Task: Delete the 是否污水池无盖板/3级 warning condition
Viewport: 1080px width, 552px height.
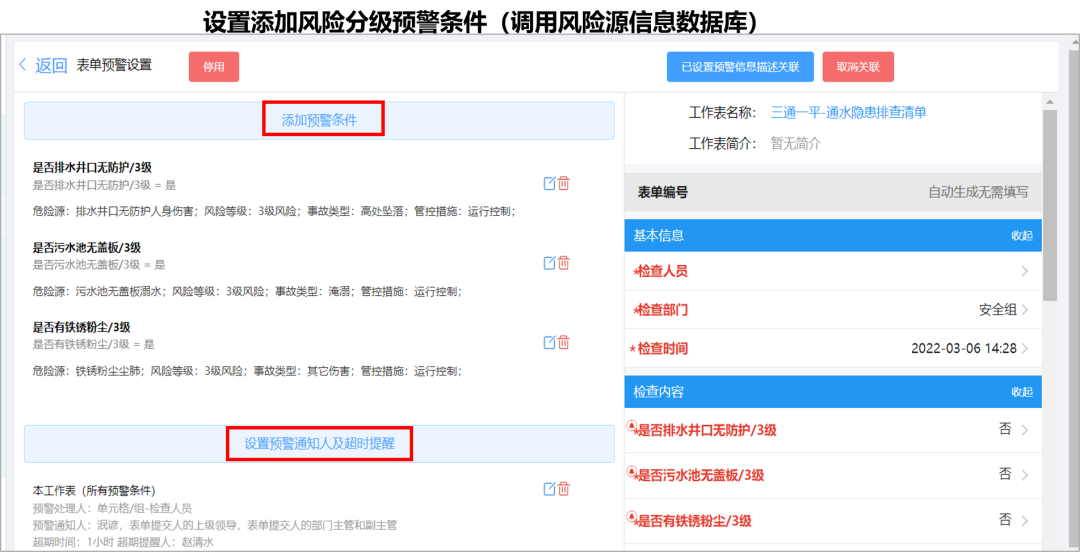Action: (x=564, y=263)
